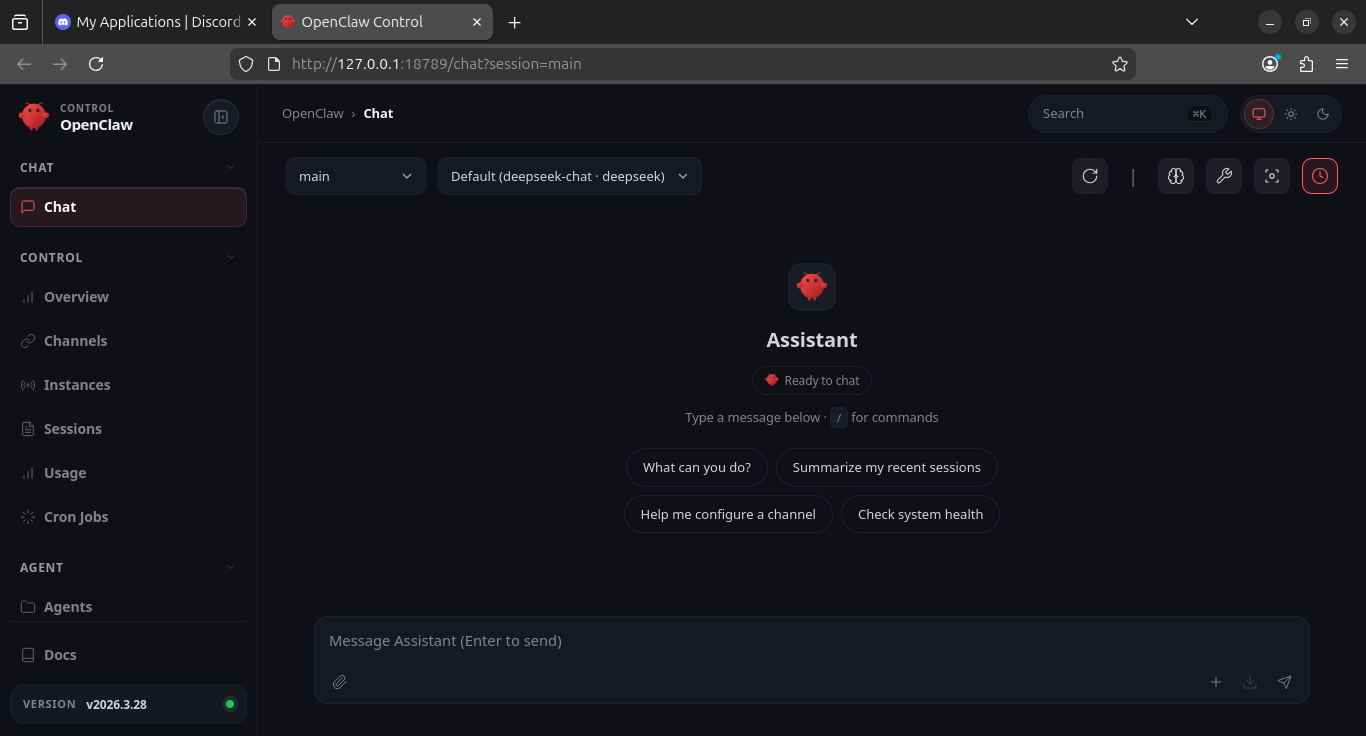Click the What can you do? suggestion
This screenshot has height=736, width=1366.
pyautogui.click(x=696, y=467)
